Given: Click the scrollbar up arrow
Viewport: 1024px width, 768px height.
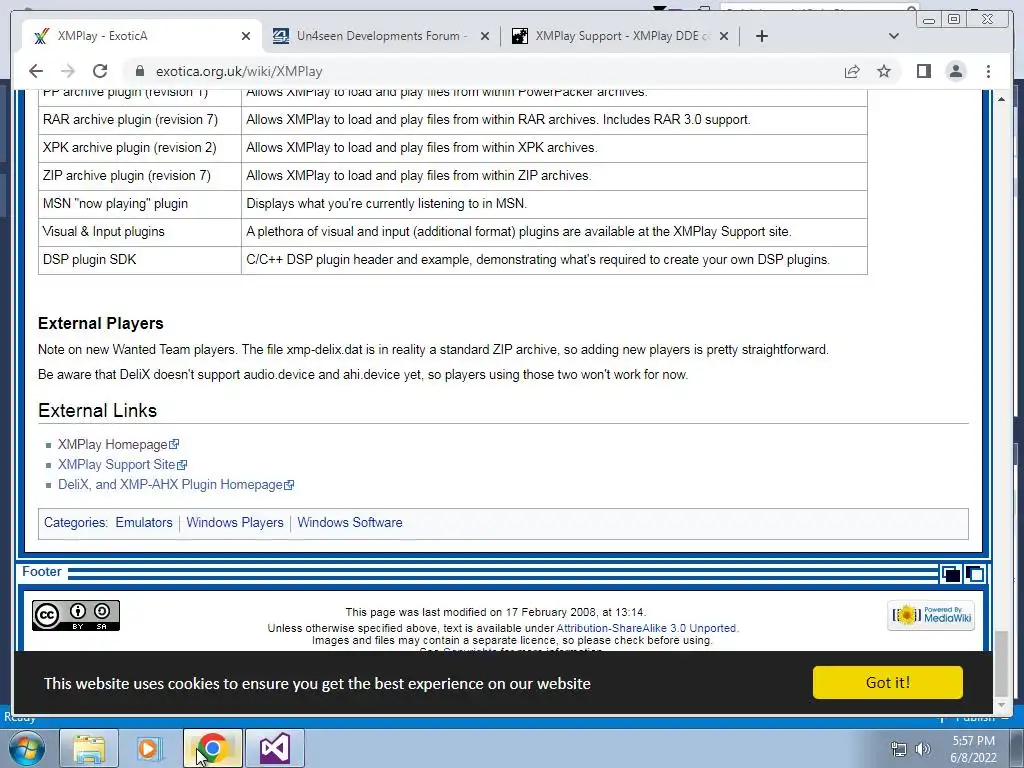Looking at the screenshot, I should pyautogui.click(x=1002, y=99).
